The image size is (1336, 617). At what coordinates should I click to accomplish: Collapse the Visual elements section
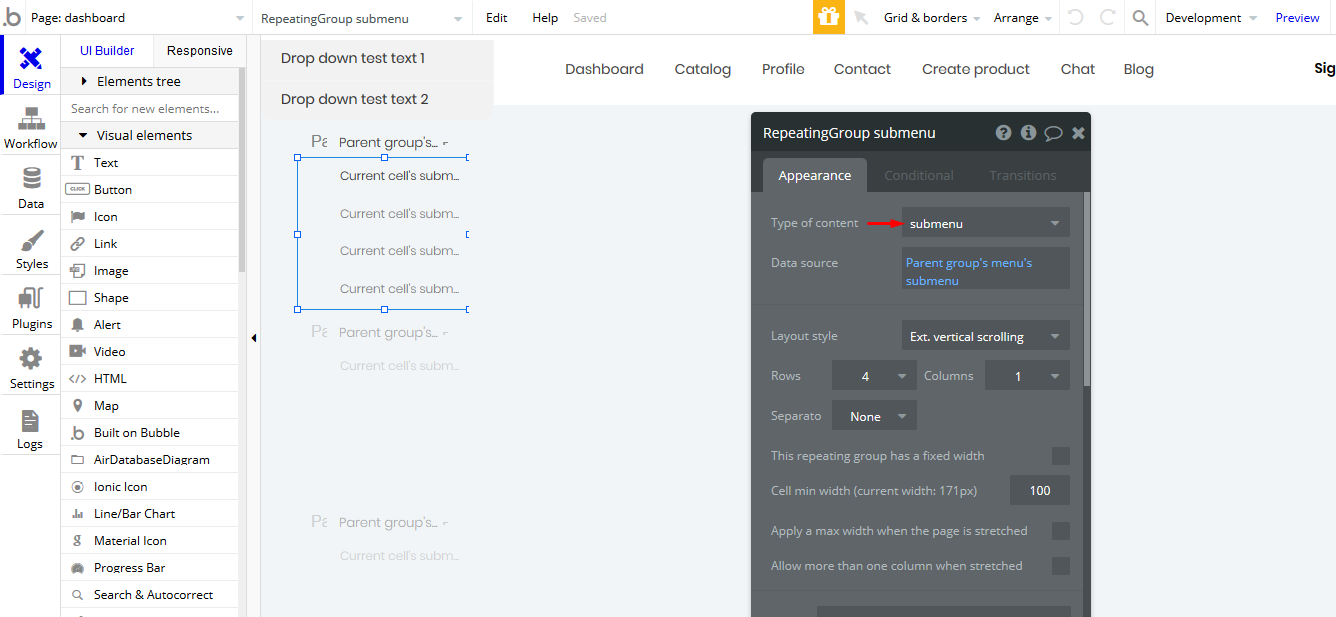pyautogui.click(x=150, y=135)
